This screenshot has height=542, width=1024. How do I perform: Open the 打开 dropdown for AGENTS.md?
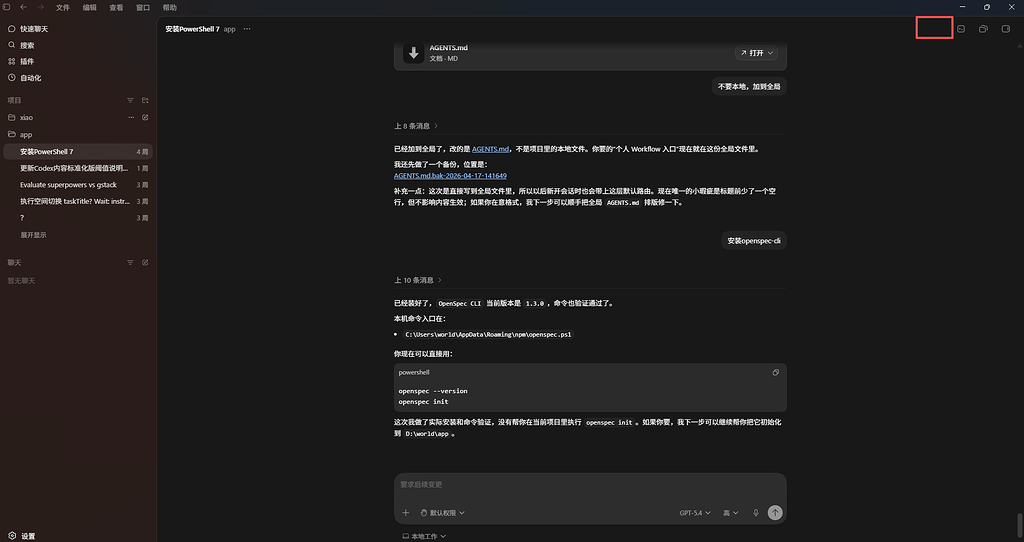point(756,53)
